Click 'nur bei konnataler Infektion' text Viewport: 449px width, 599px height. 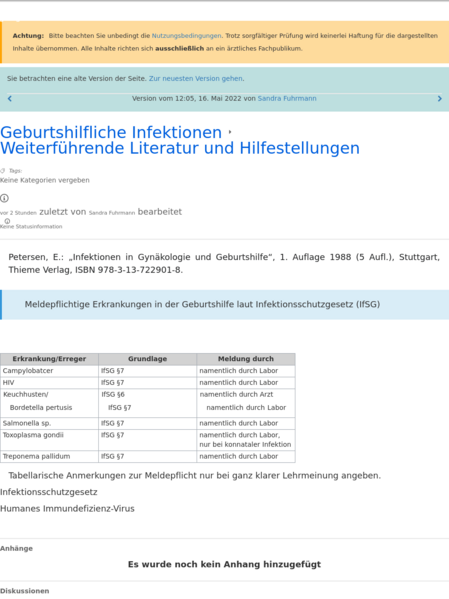pyautogui.click(x=245, y=444)
